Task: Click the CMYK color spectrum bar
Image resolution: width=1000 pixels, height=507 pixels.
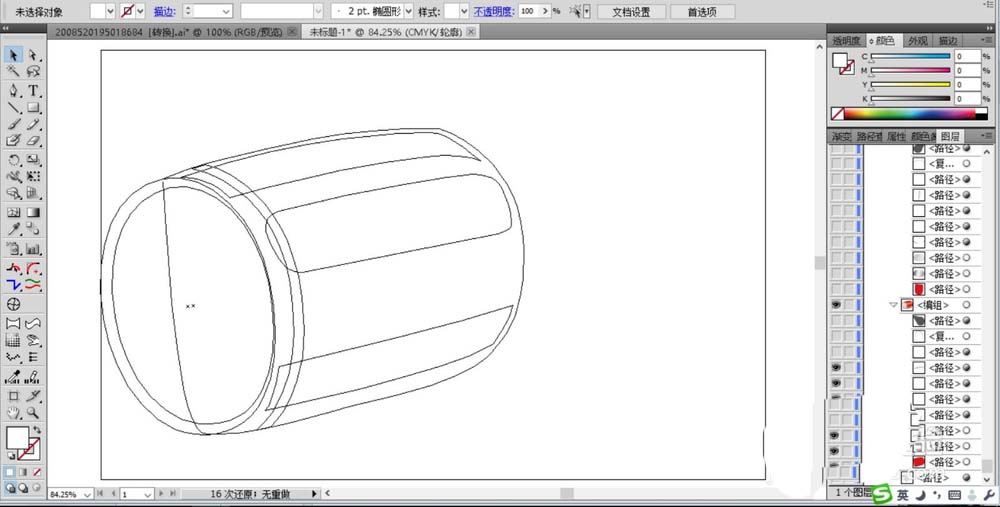Action: [910, 115]
